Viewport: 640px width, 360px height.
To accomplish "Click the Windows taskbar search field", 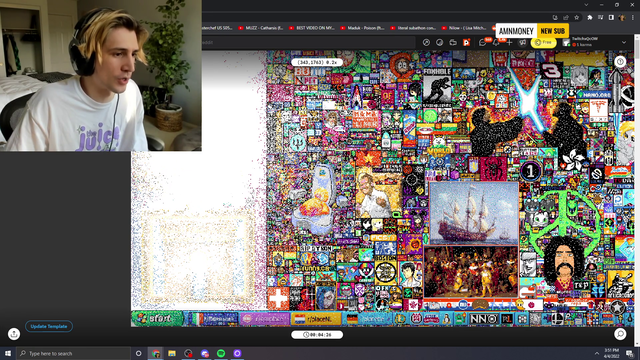I will 73,353.
